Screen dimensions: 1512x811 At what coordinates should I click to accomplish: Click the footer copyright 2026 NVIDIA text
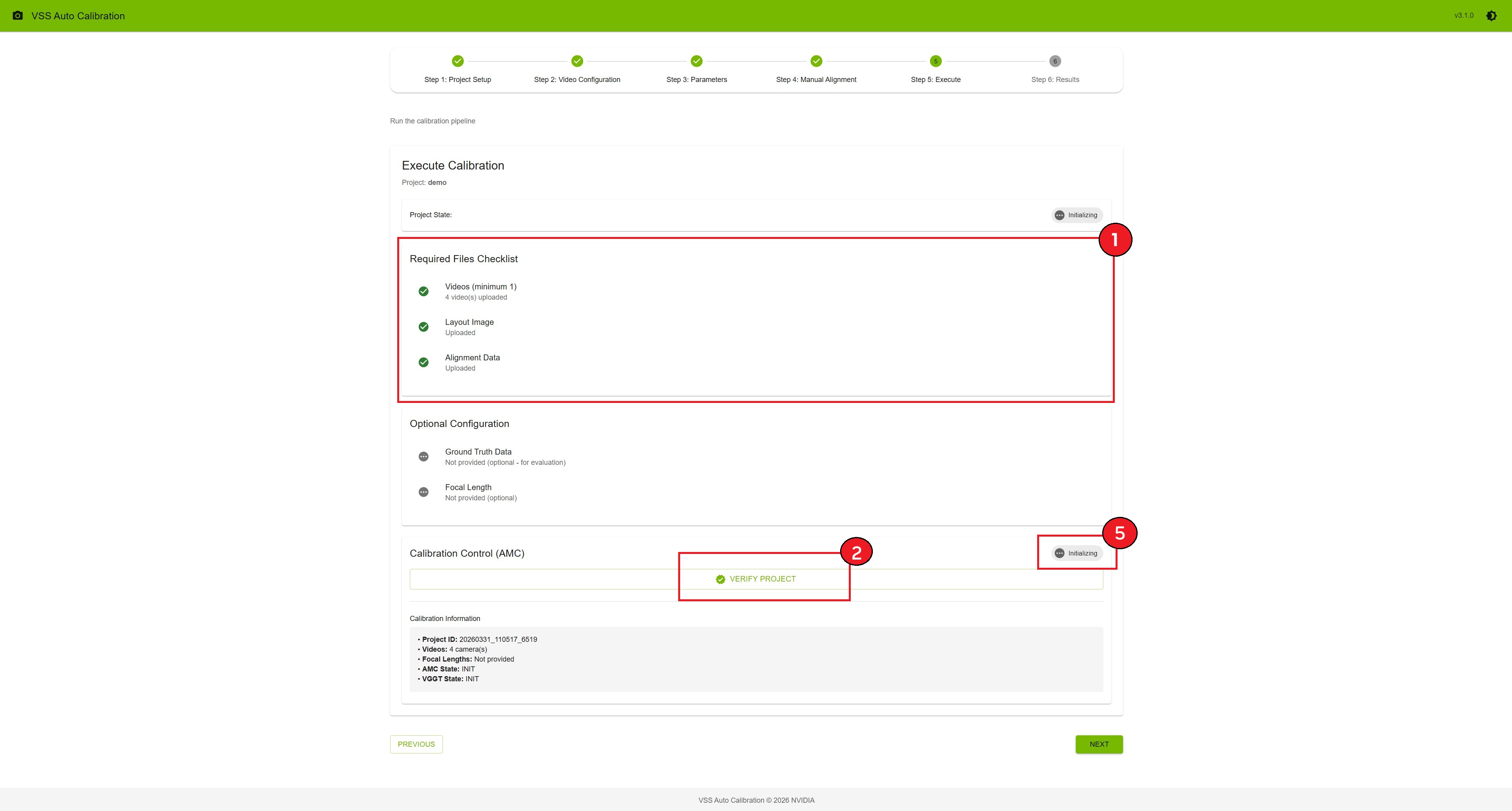point(756,800)
